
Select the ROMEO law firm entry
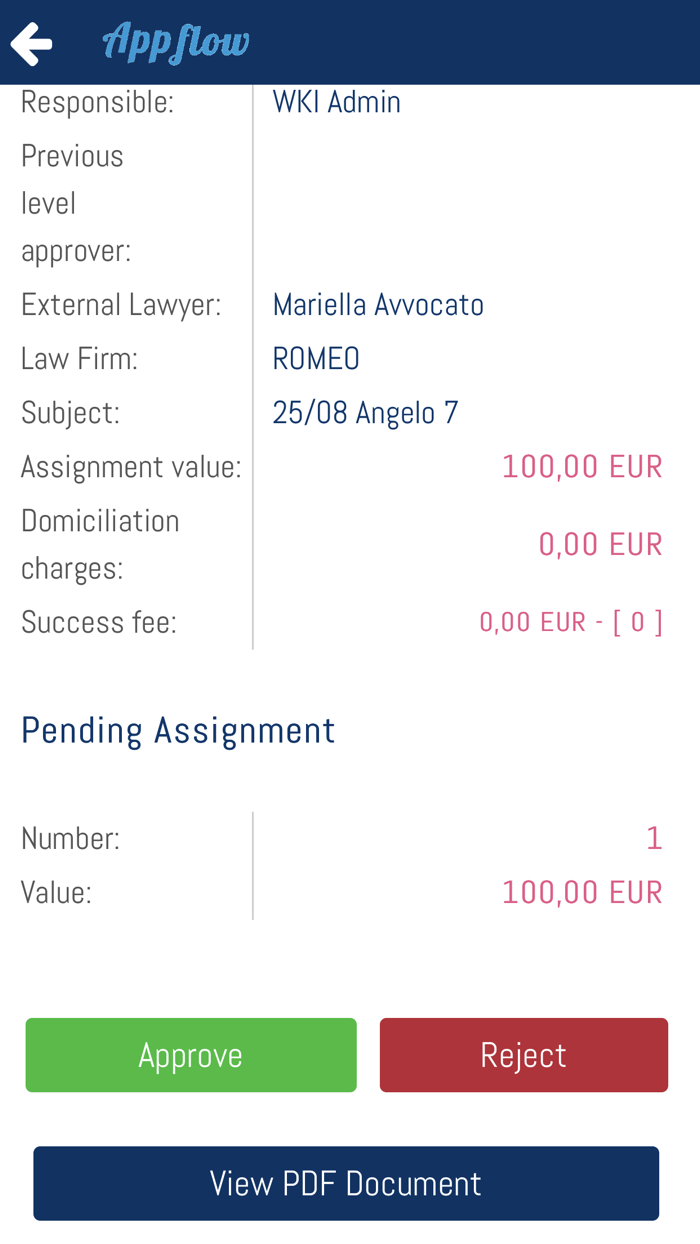pyautogui.click(x=316, y=357)
